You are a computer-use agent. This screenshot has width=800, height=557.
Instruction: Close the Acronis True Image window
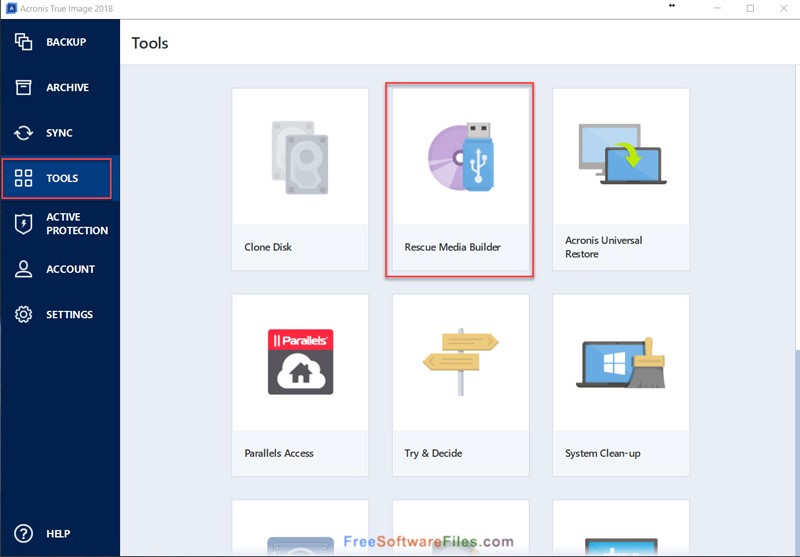point(783,8)
